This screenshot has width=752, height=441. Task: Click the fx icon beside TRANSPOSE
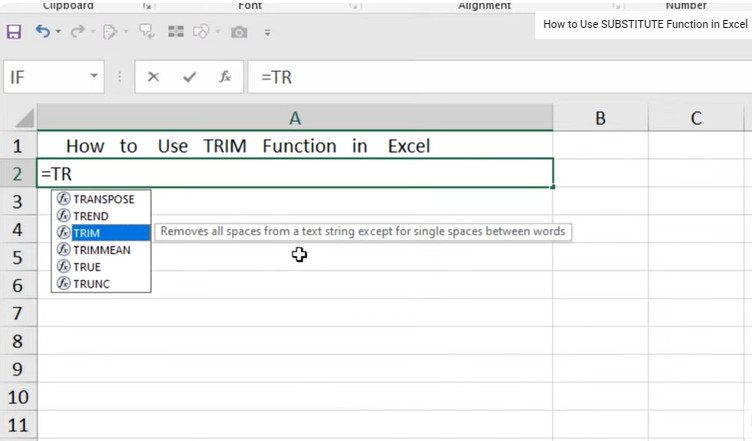[x=63, y=198]
